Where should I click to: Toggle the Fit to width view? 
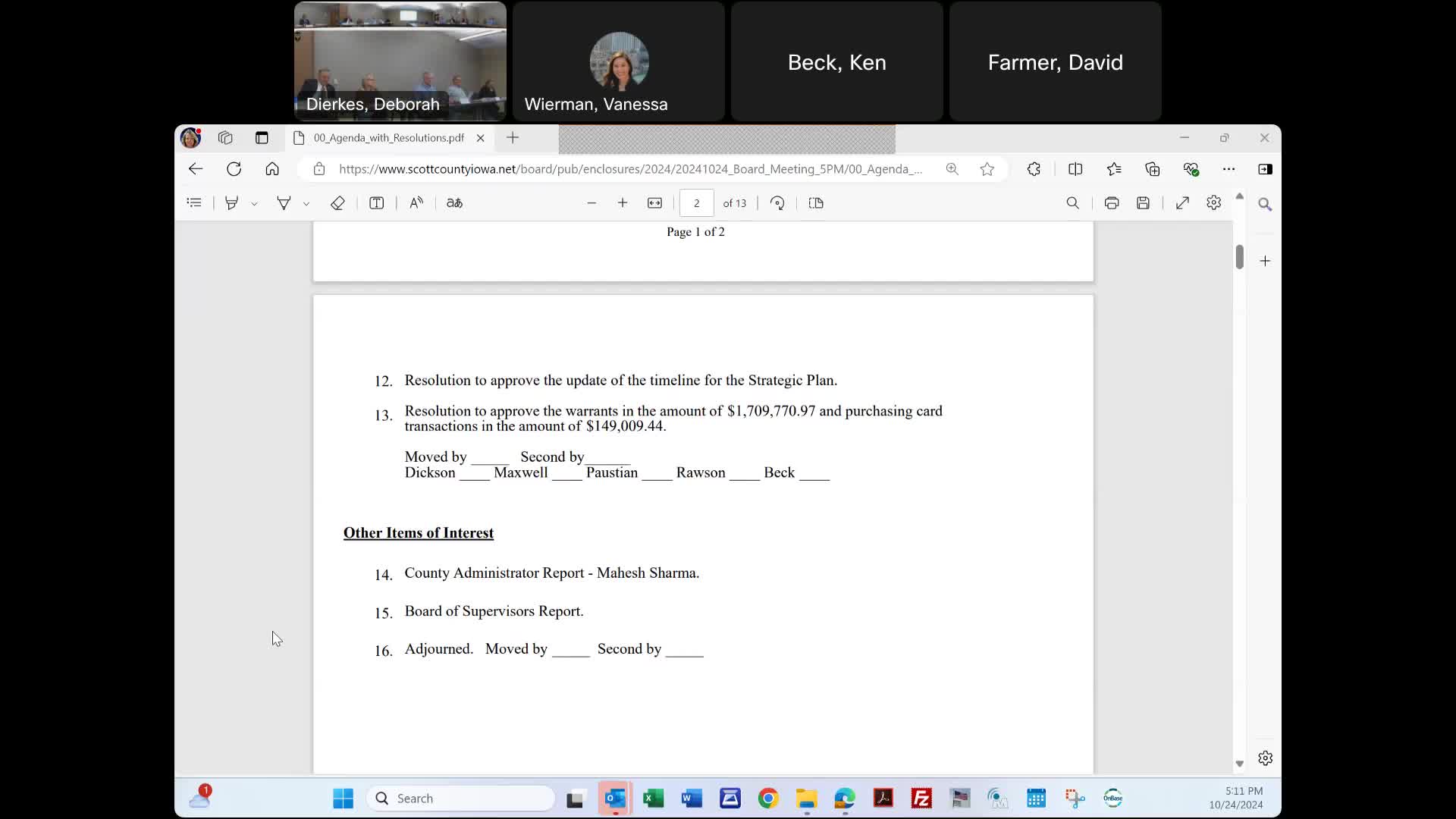(654, 203)
